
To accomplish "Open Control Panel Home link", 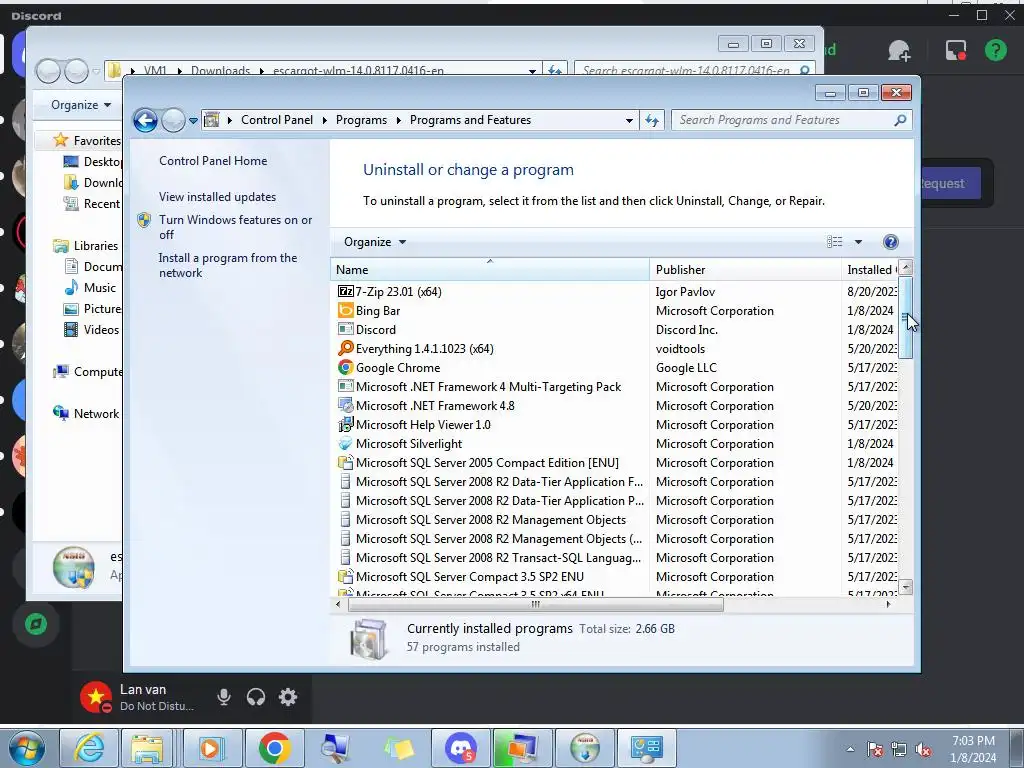I will pyautogui.click(x=213, y=161).
